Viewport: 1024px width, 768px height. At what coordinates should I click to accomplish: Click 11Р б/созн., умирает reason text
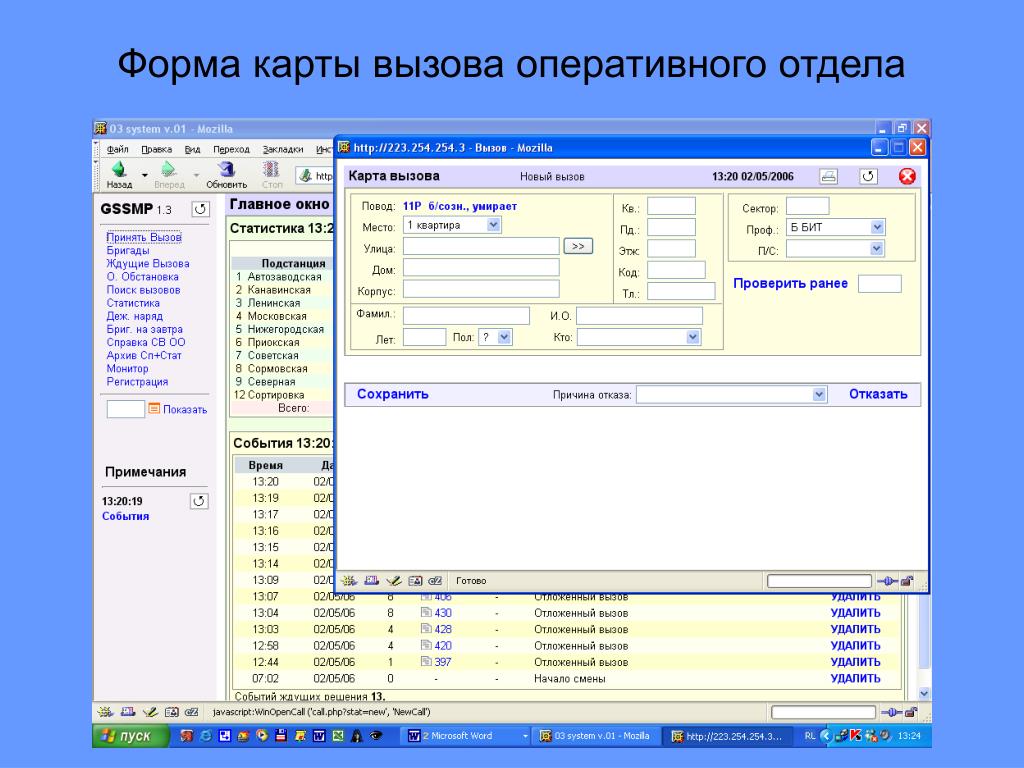[x=460, y=206]
